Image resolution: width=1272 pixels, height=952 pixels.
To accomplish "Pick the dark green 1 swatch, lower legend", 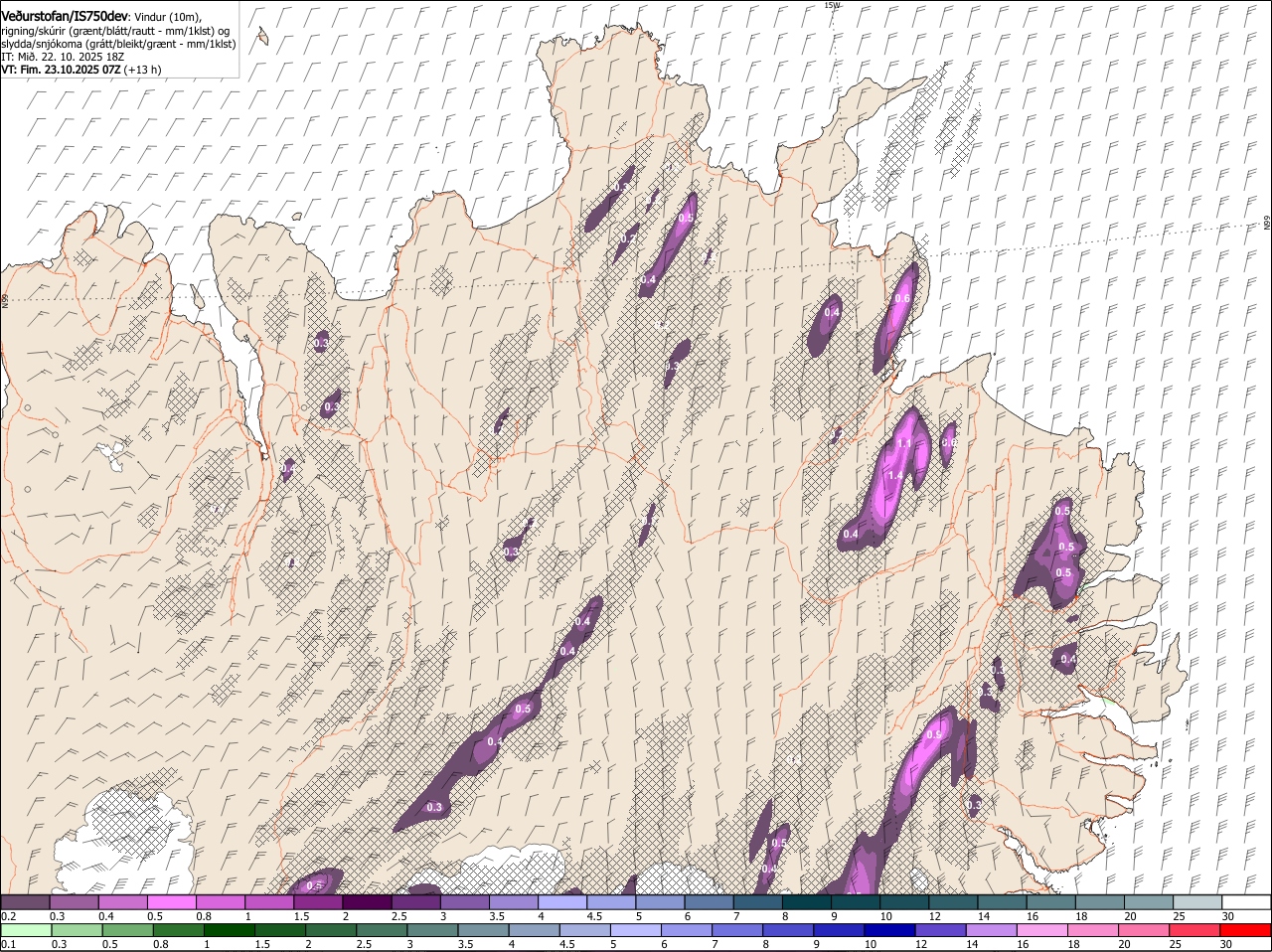I will [230, 930].
